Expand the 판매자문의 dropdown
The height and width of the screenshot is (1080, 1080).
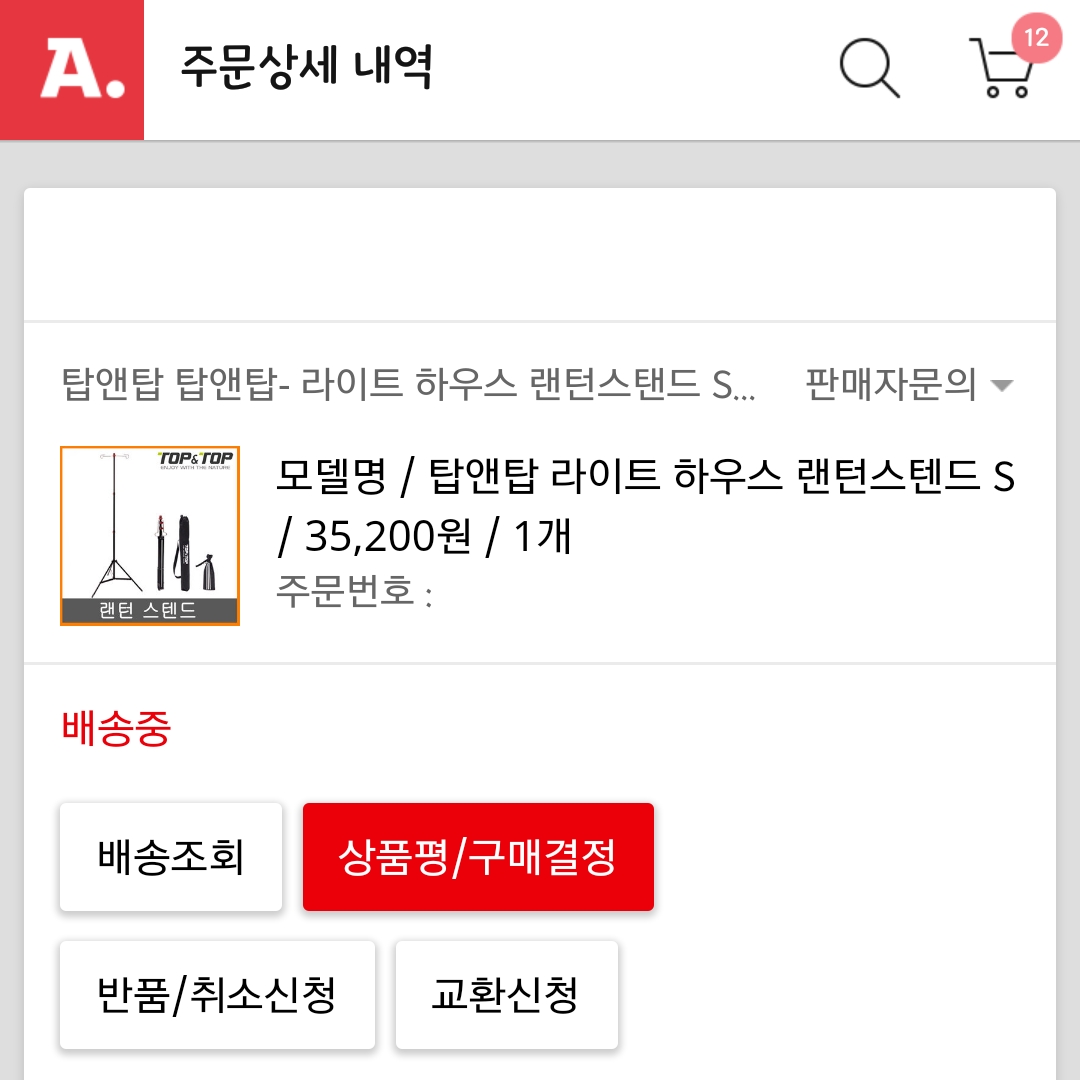coord(890,385)
